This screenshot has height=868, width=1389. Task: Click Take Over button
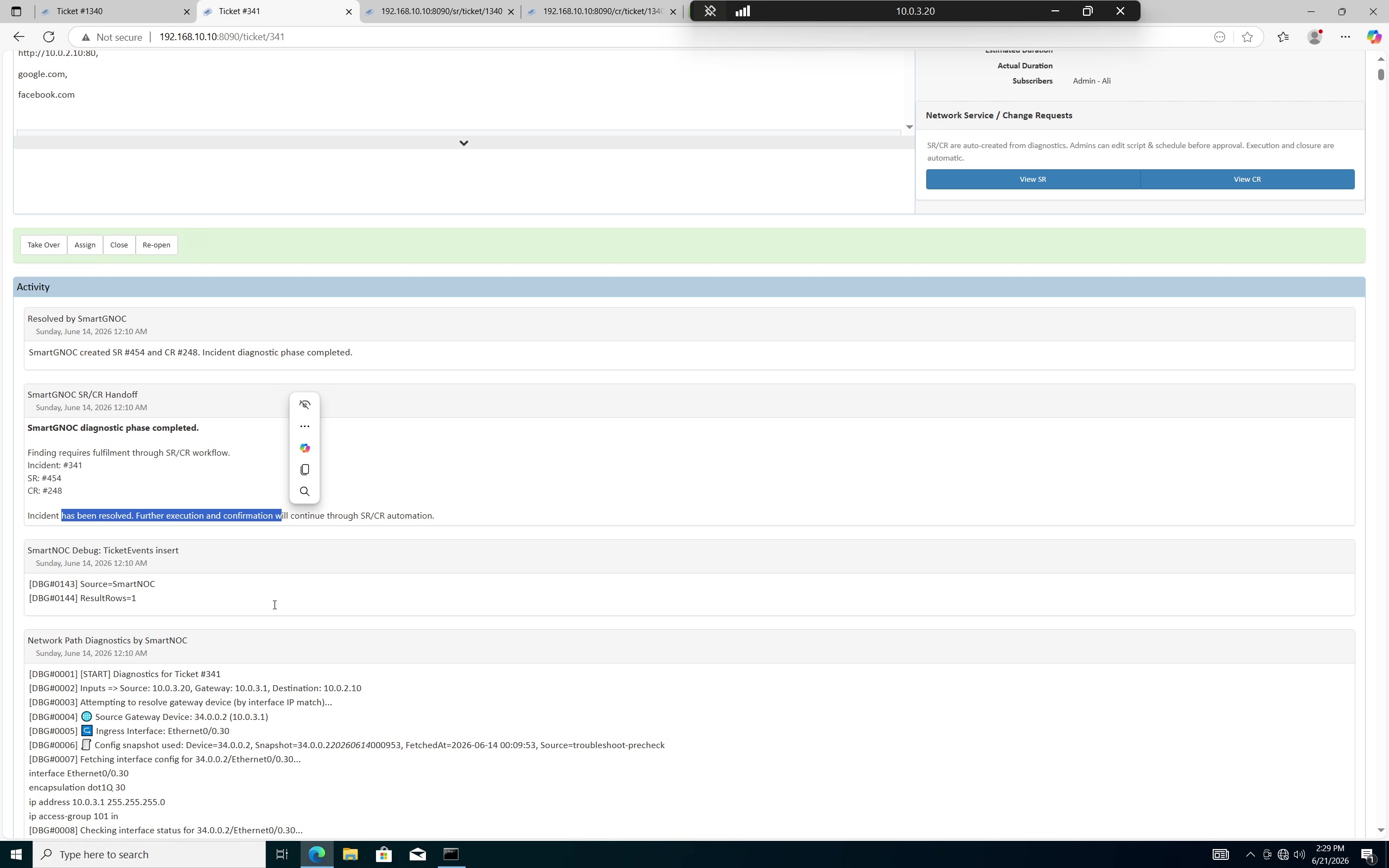pos(43,245)
